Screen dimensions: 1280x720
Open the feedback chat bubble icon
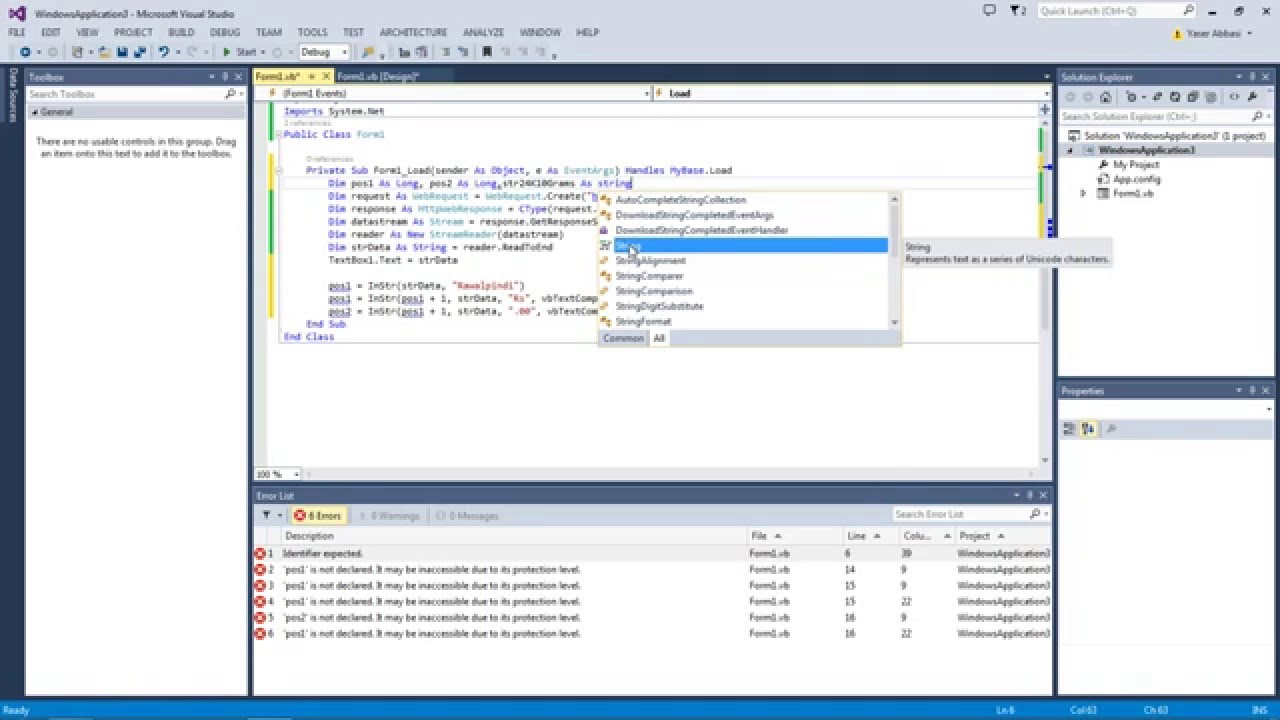[990, 10]
